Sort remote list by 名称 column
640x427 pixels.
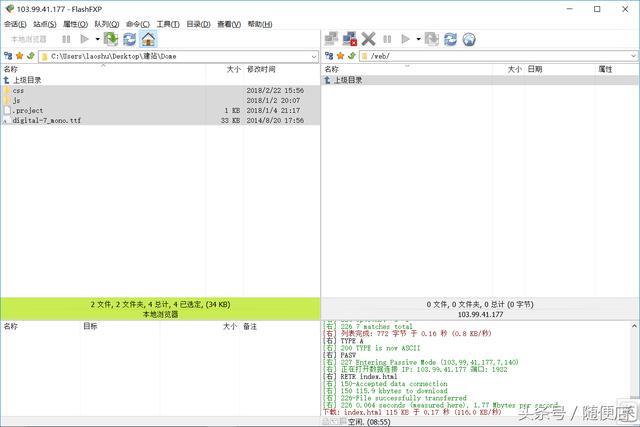pyautogui.click(x=407, y=69)
